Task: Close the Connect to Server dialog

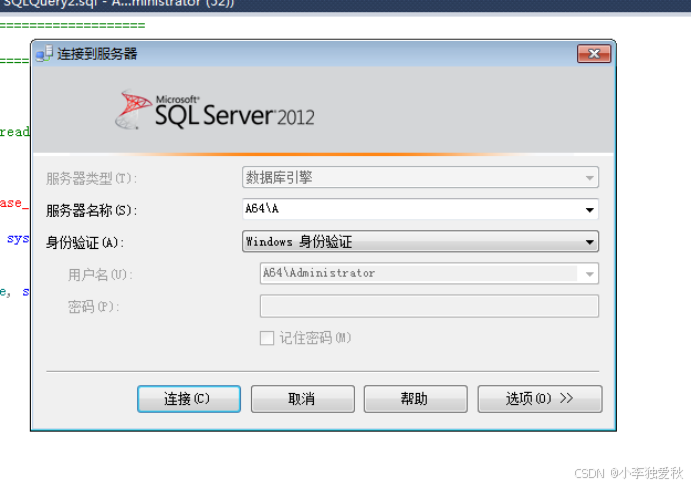Action: (594, 54)
